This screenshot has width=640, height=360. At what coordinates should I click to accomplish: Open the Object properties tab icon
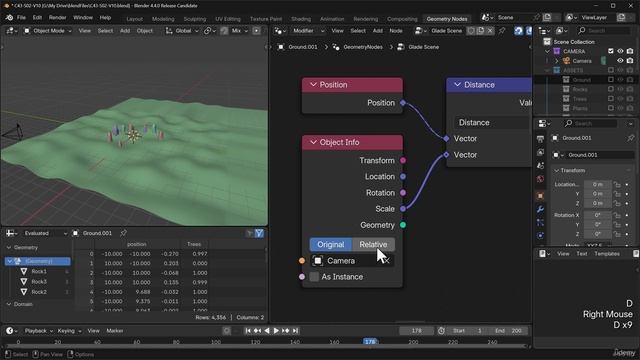540,196
